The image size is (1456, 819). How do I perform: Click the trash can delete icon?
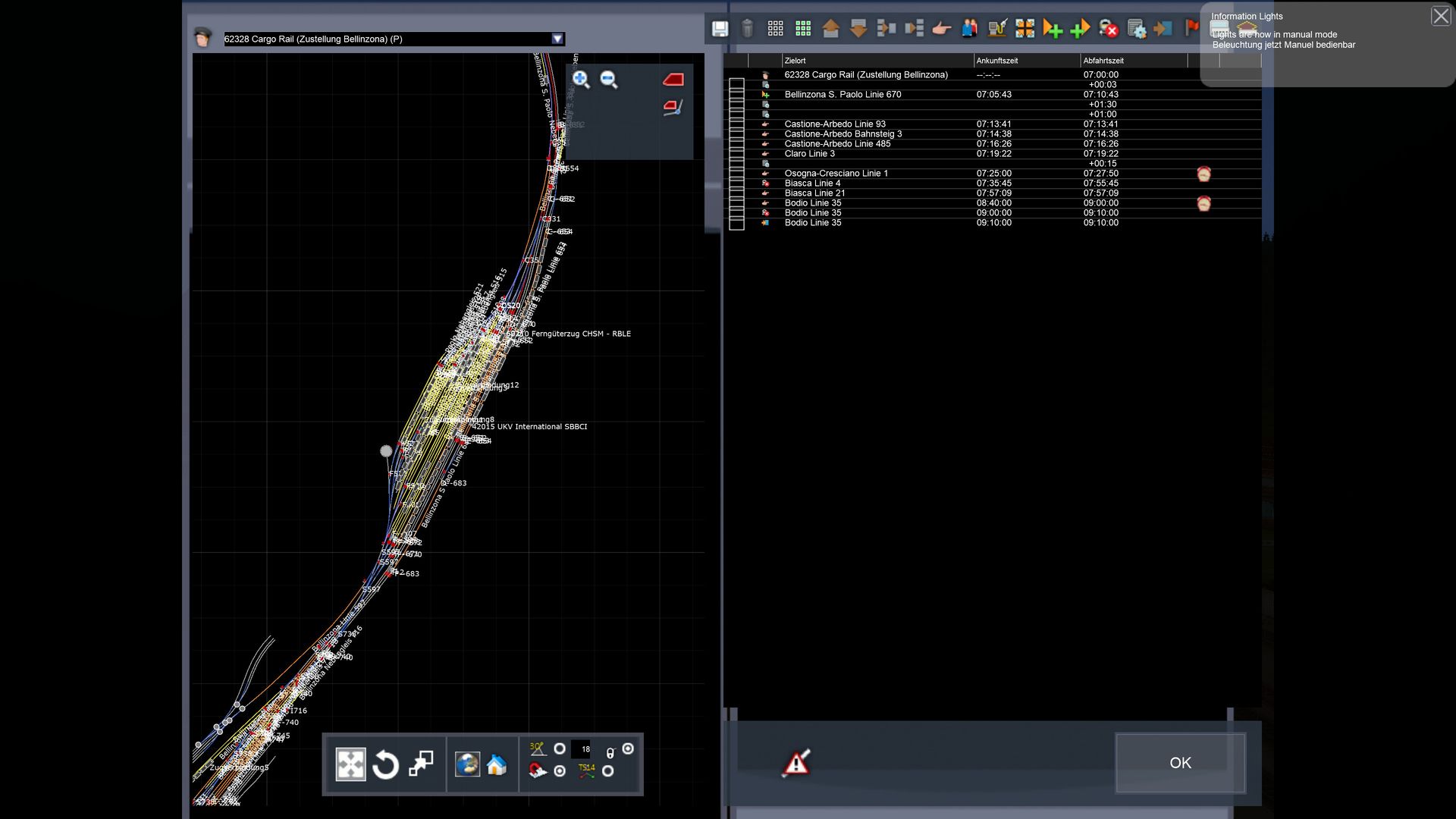pyautogui.click(x=747, y=29)
